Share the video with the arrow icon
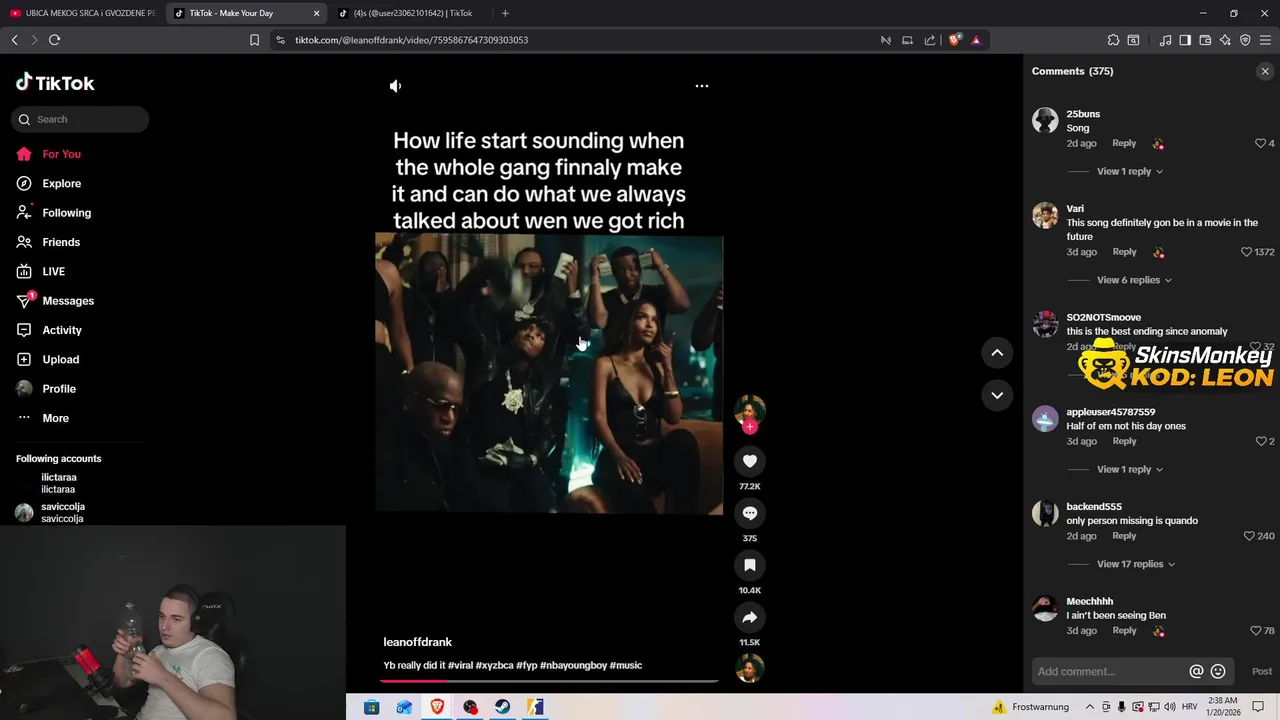Viewport: 1280px width, 720px height. 750,617
